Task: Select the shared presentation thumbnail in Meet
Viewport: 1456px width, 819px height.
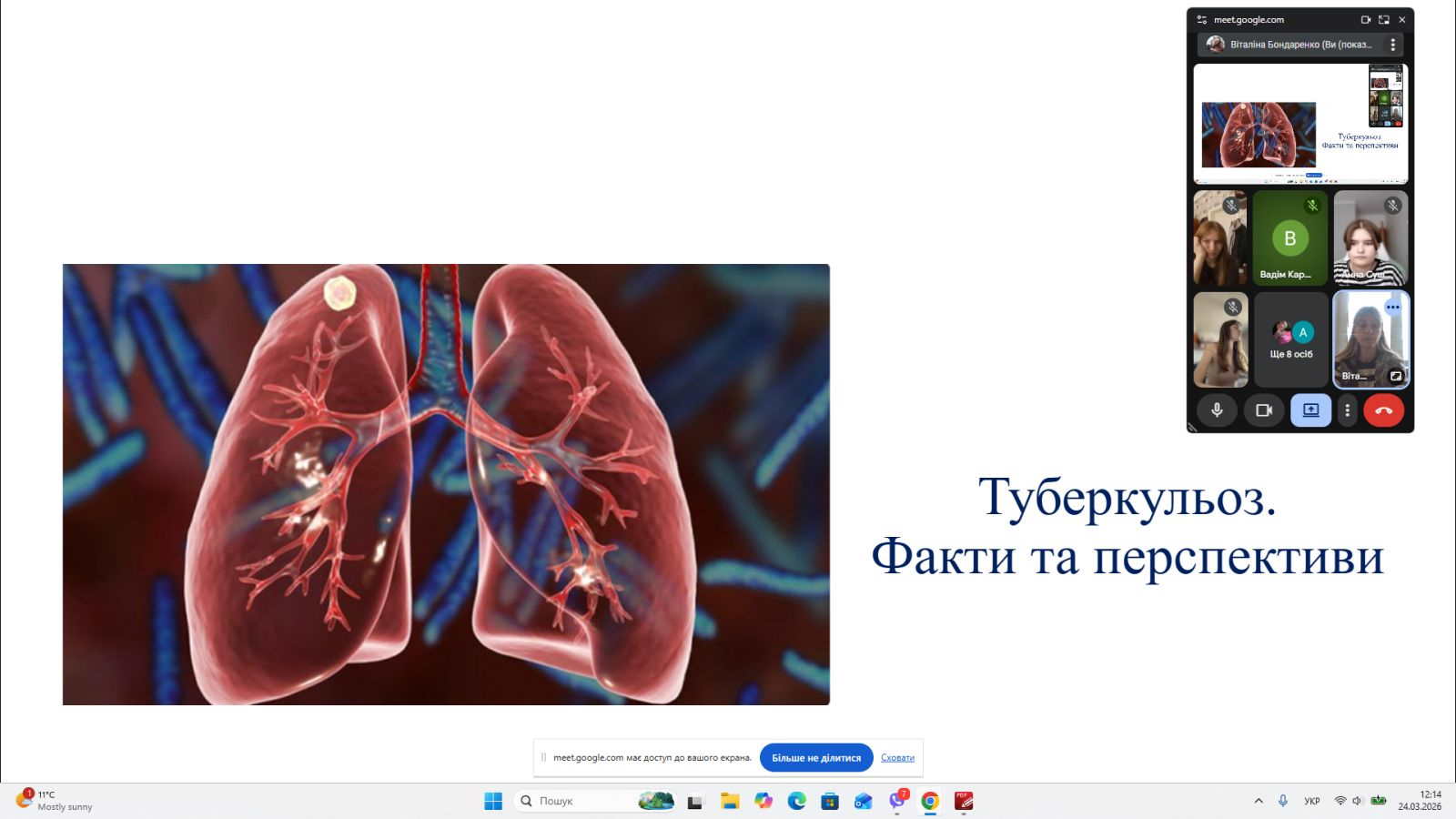Action: (x=1299, y=124)
